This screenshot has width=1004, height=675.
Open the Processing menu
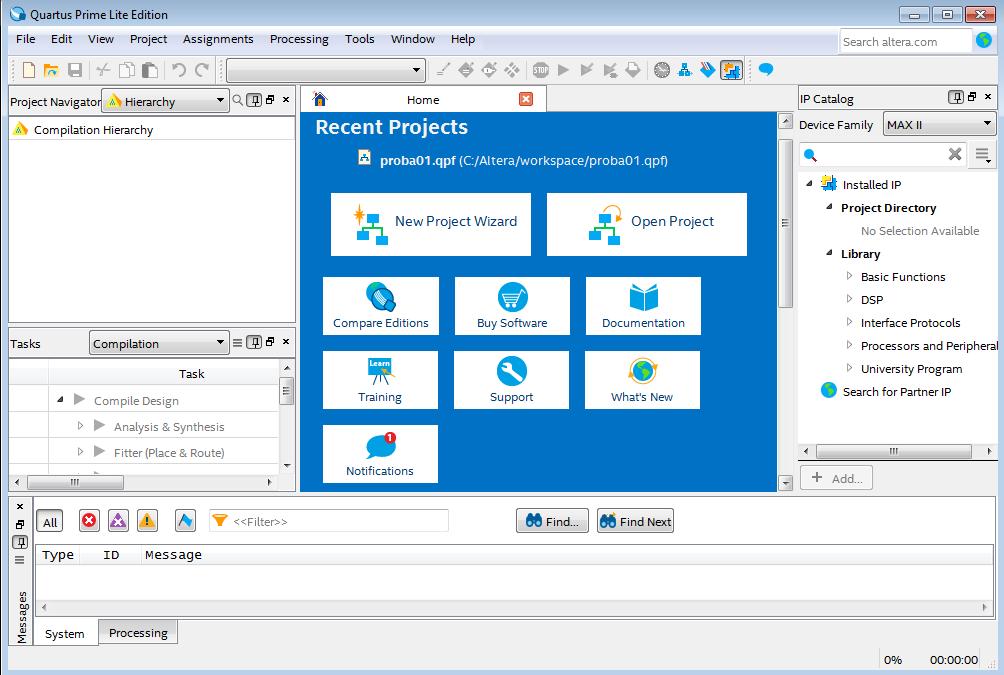pyautogui.click(x=299, y=39)
